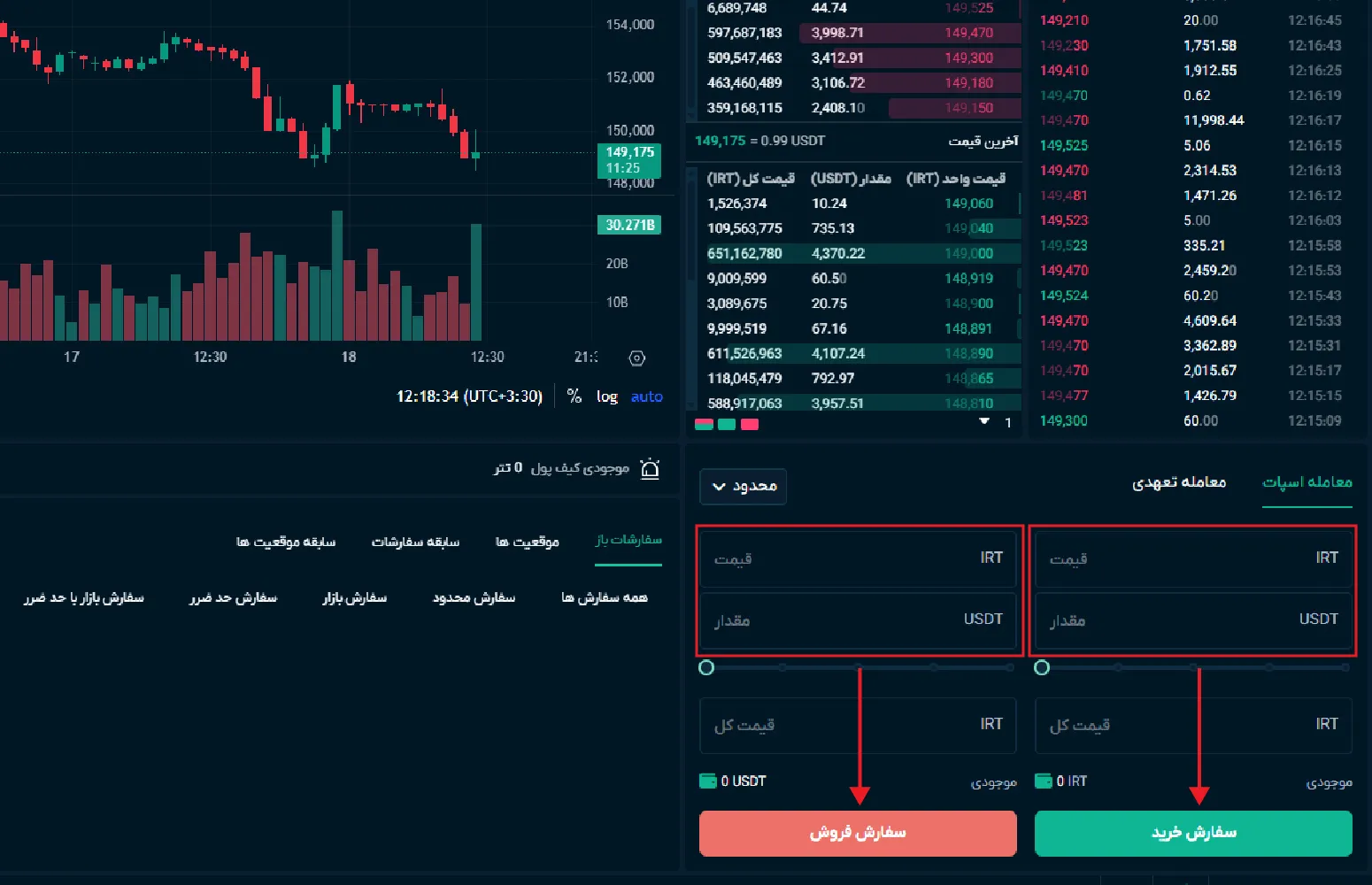Viewport: 1372px width, 885px height.
Task: Click the USDT balance wallet icon
Action: 708,781
